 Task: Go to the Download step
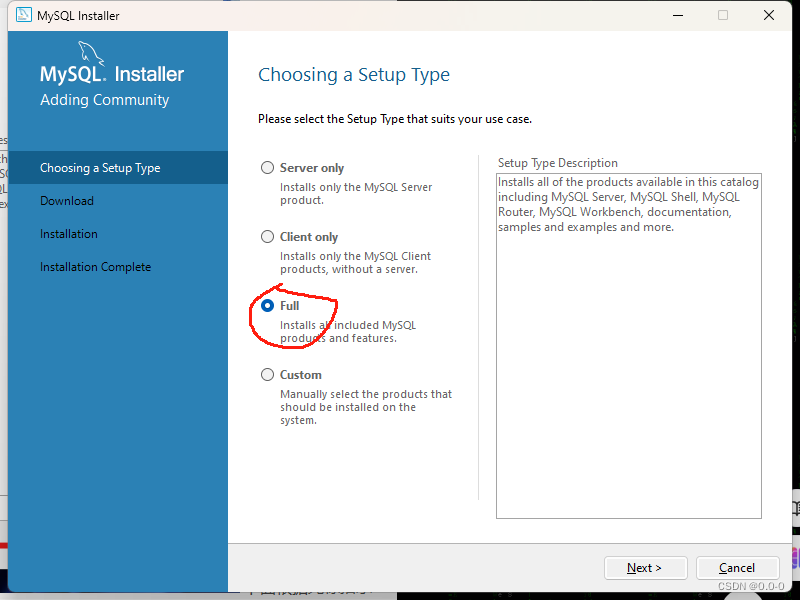(x=67, y=201)
